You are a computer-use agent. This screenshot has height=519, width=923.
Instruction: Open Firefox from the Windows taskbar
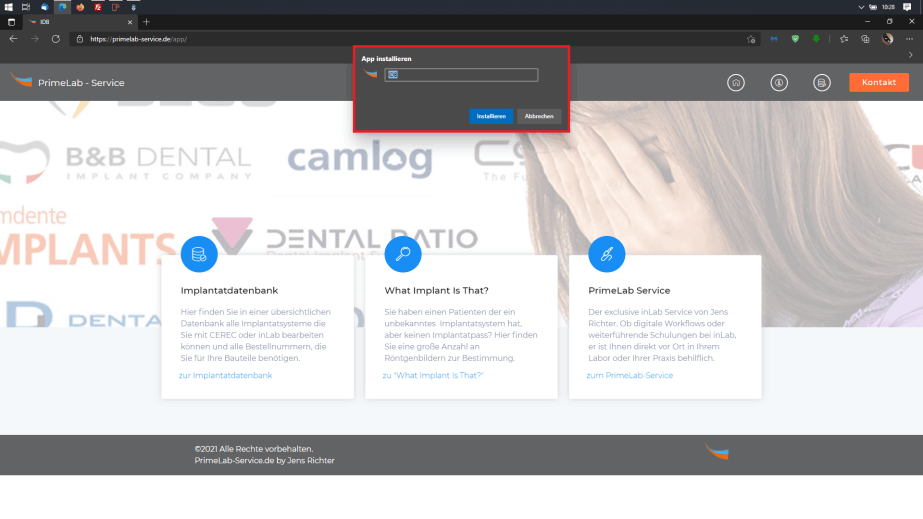[x=80, y=7]
